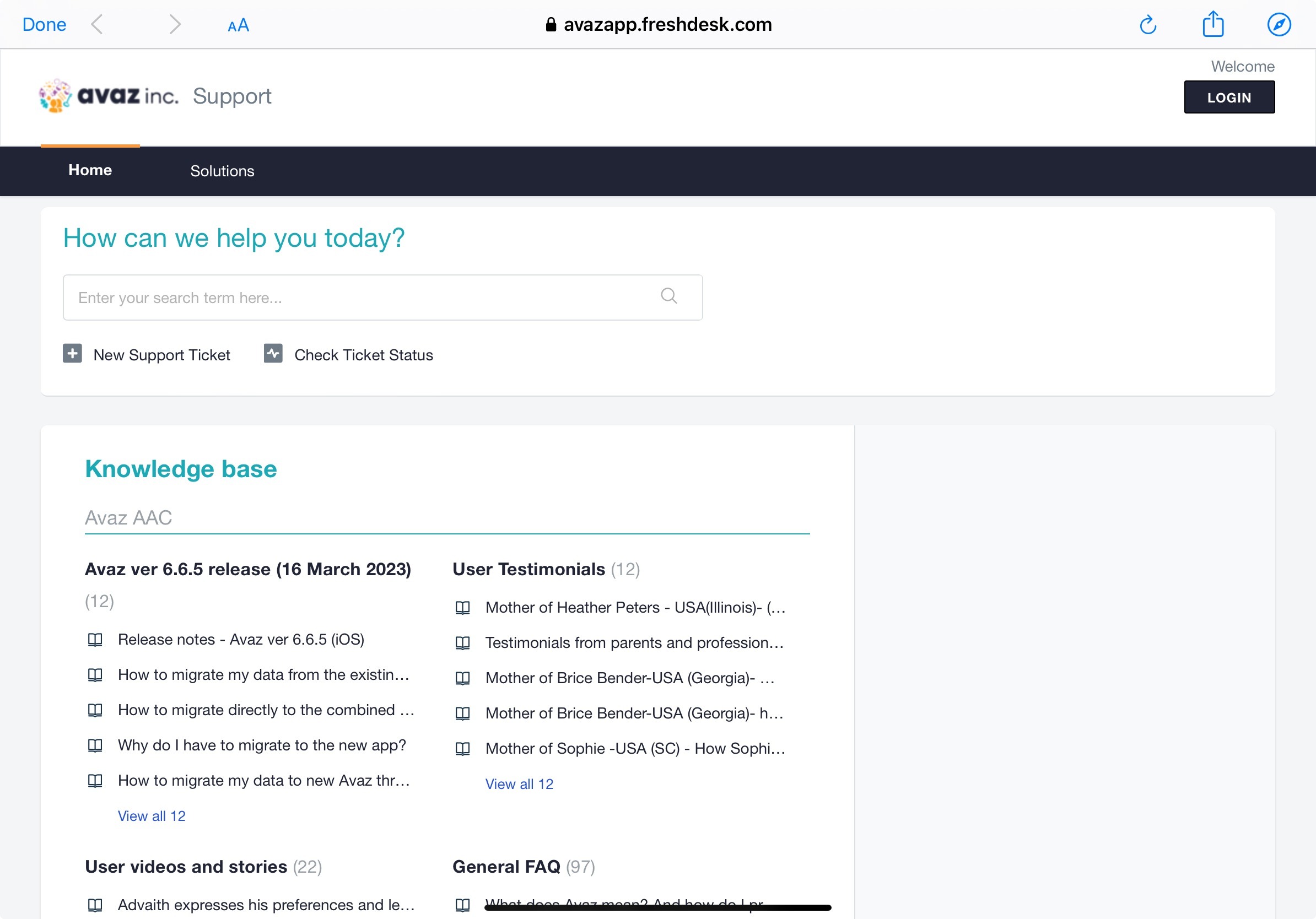This screenshot has width=1316, height=919.
Task: Open Avaz ver 6.6.5 release folder
Action: pos(248,569)
